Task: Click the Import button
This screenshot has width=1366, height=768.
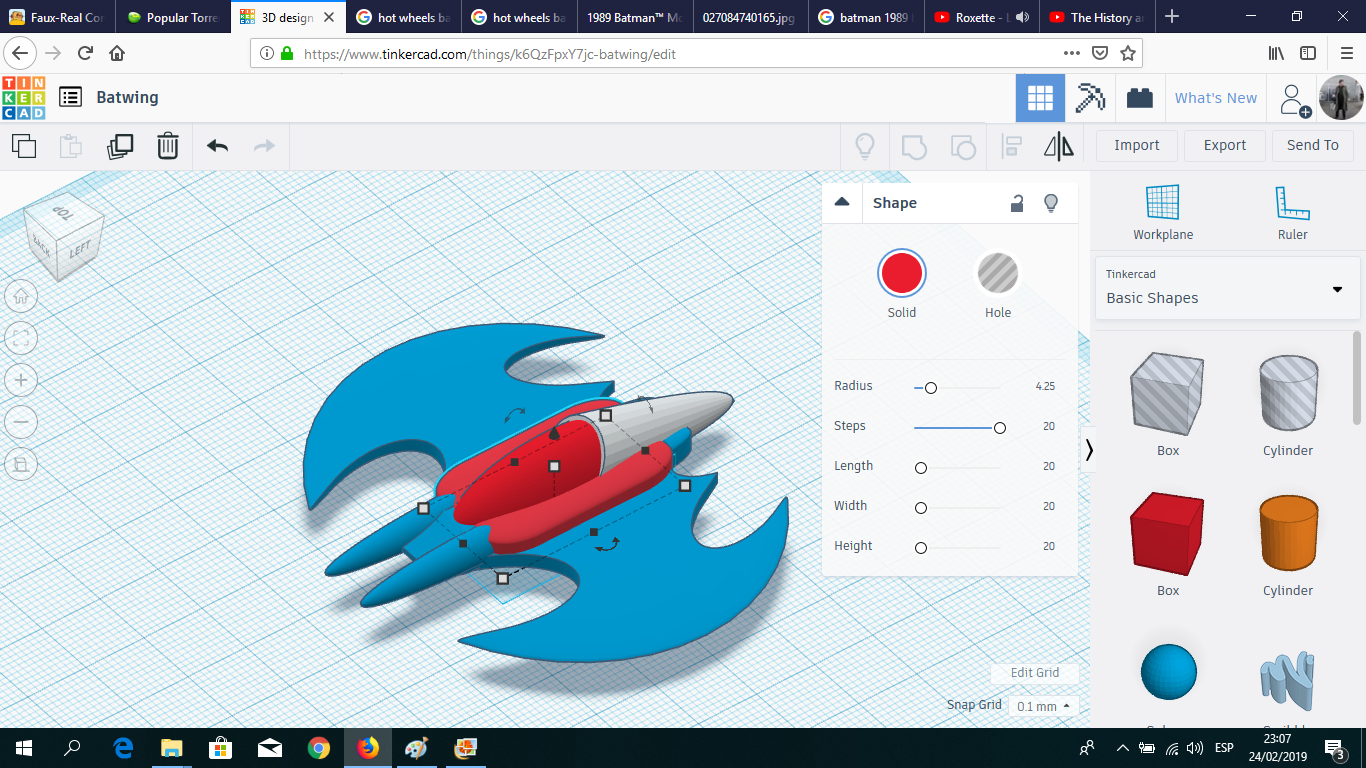Action: tap(1137, 145)
